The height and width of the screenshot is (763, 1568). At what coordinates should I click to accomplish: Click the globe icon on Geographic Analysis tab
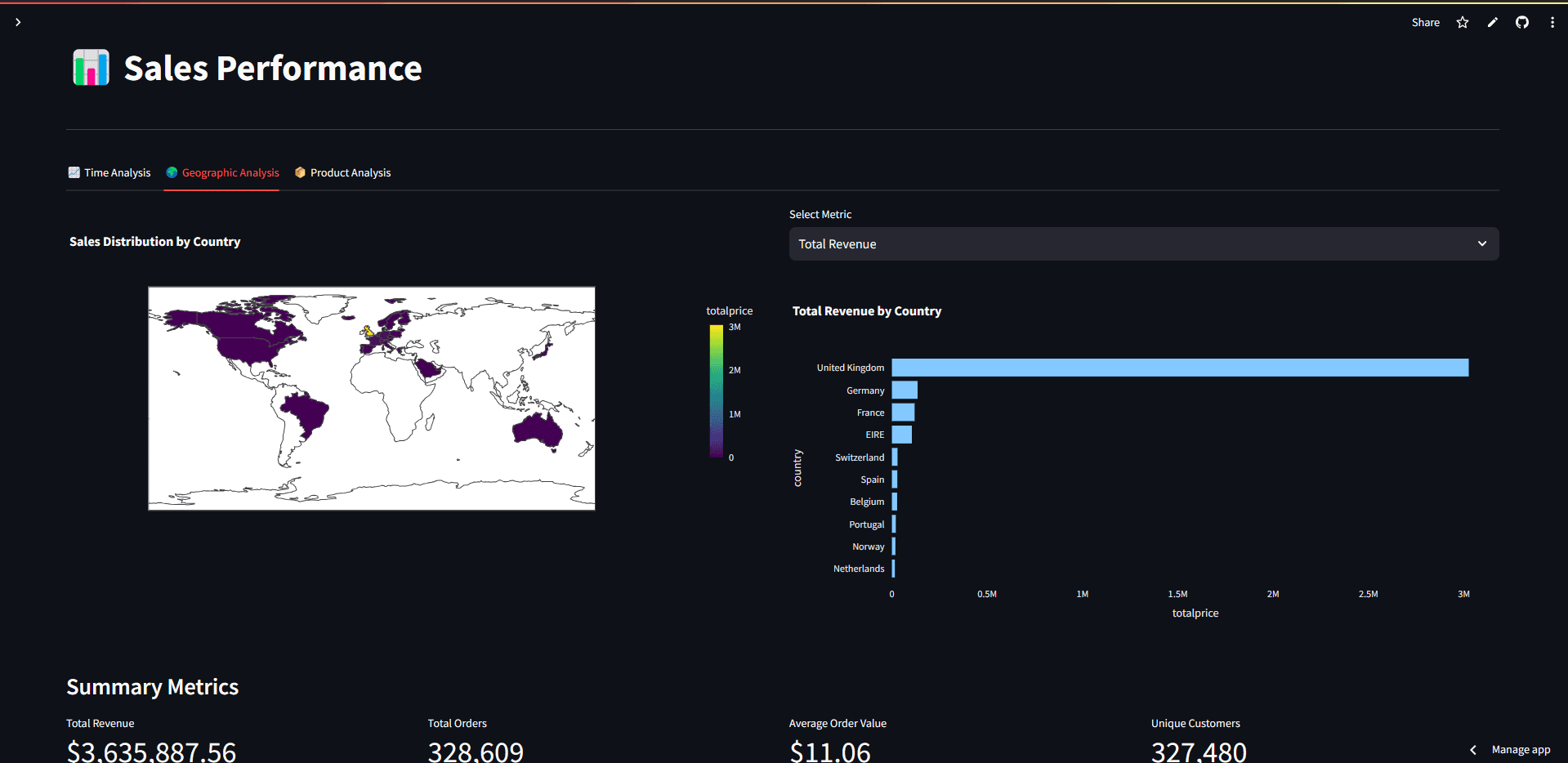tap(172, 172)
